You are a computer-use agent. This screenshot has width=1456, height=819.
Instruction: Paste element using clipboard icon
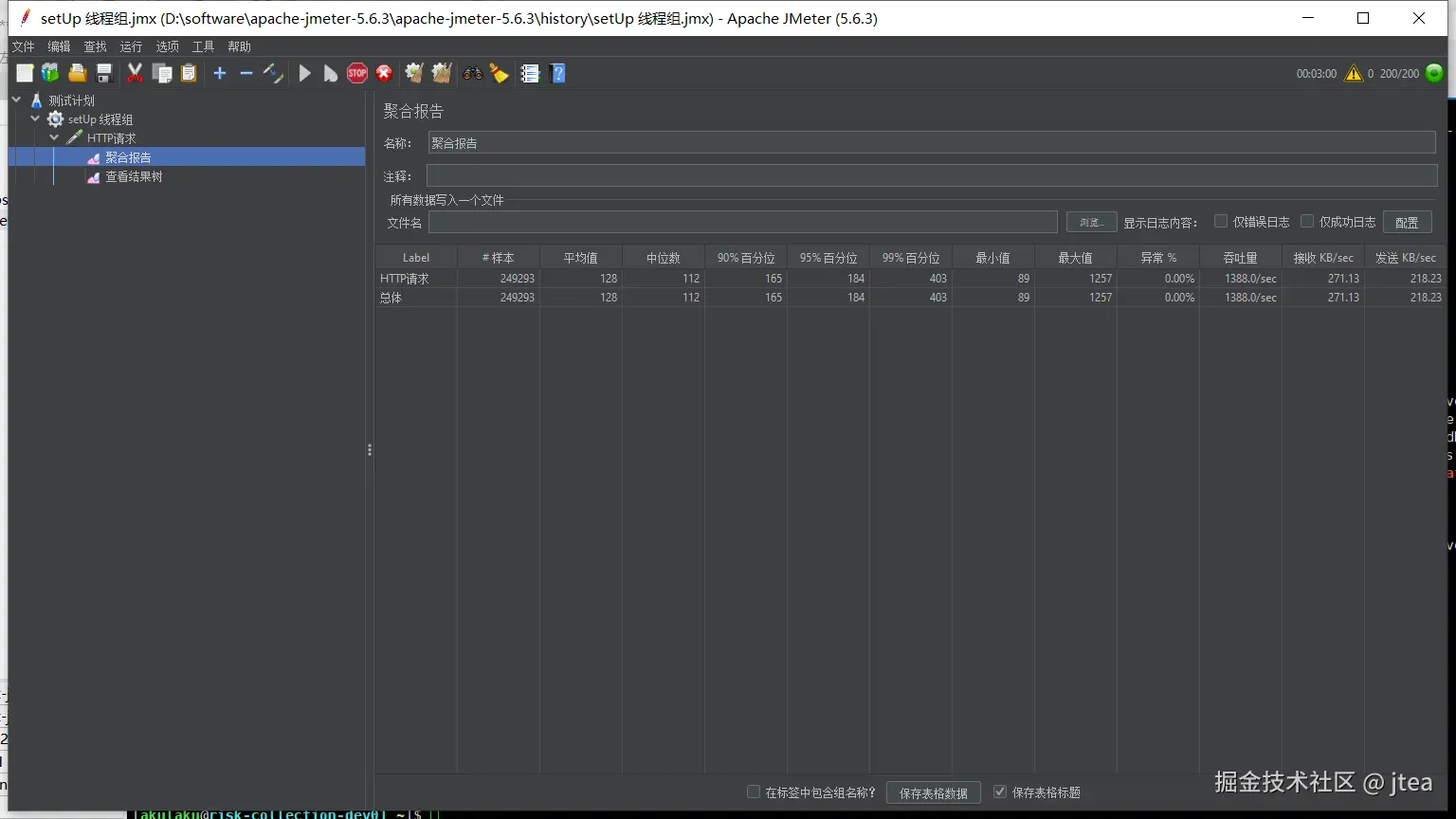click(x=189, y=73)
